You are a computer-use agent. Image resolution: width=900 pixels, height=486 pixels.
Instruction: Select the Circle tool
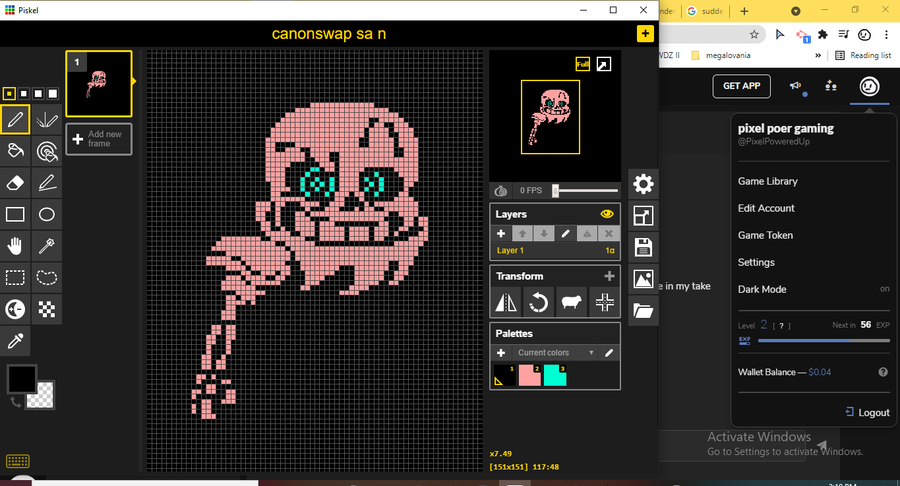[46, 215]
